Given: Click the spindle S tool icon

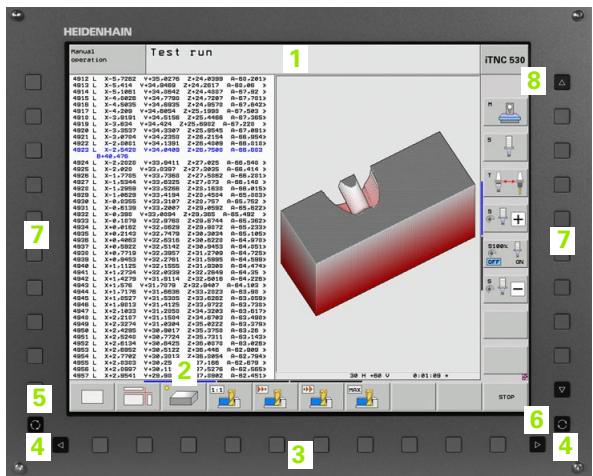Looking at the screenshot, I should 506,147.
